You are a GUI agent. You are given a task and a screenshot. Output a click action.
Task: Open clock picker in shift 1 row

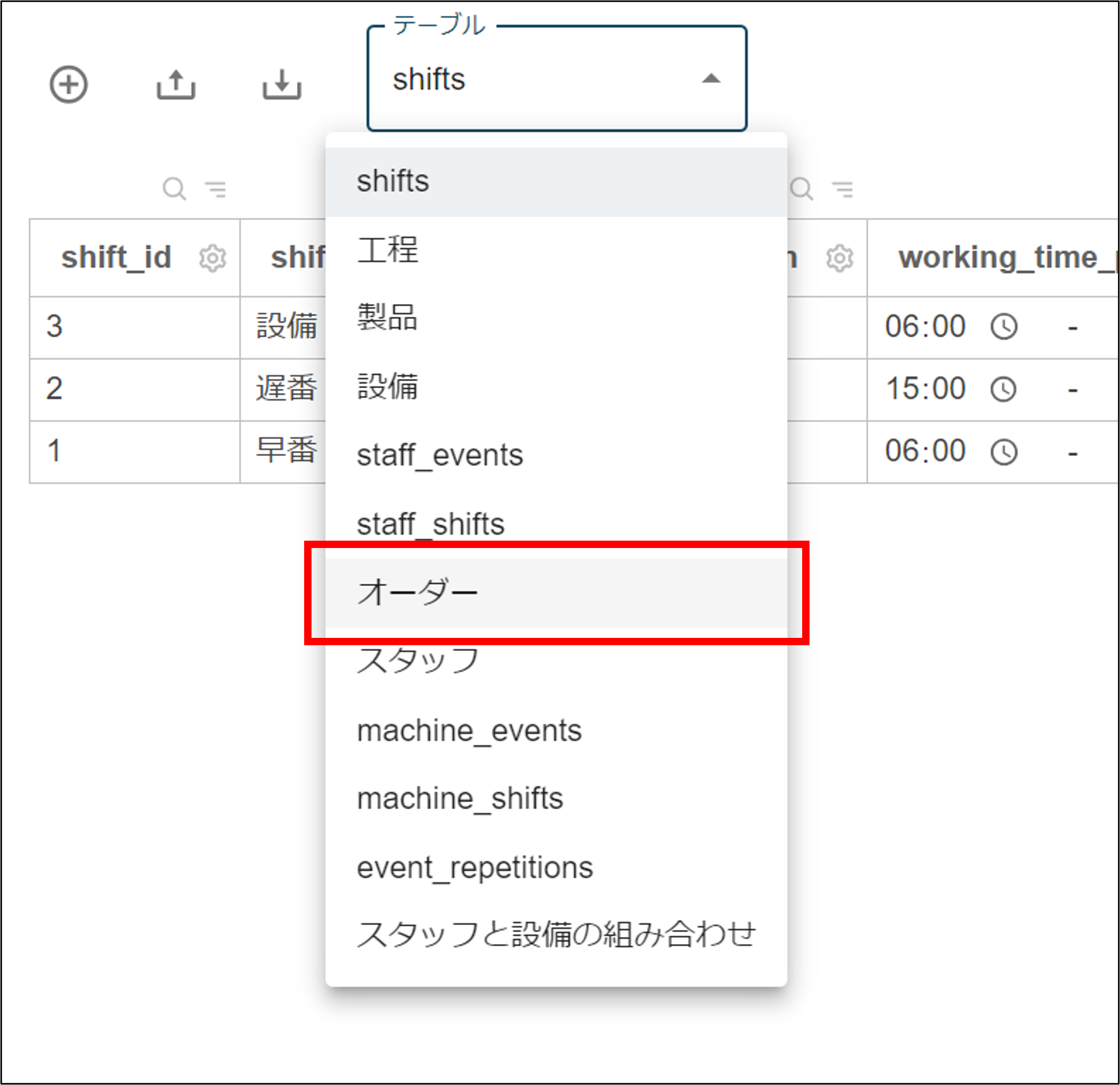point(1003,452)
